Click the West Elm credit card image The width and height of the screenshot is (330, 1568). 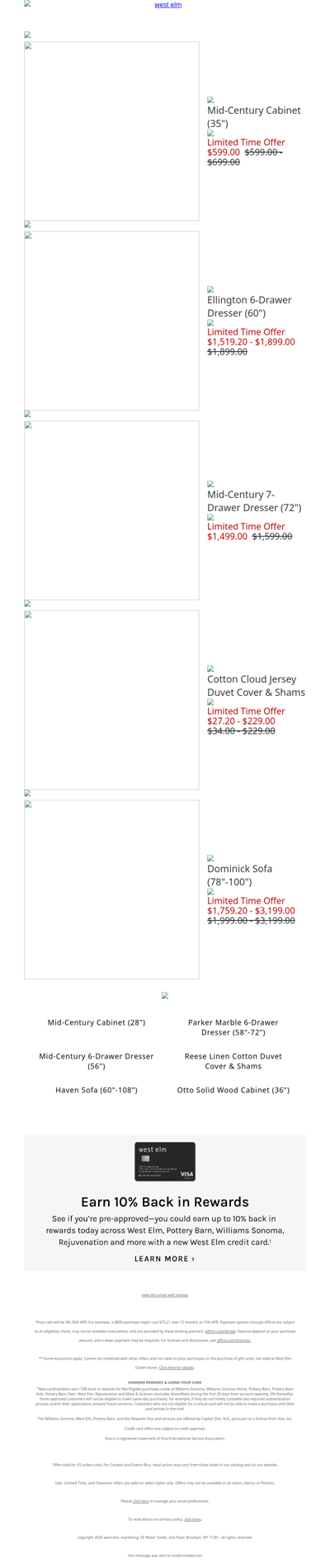coord(165,1162)
